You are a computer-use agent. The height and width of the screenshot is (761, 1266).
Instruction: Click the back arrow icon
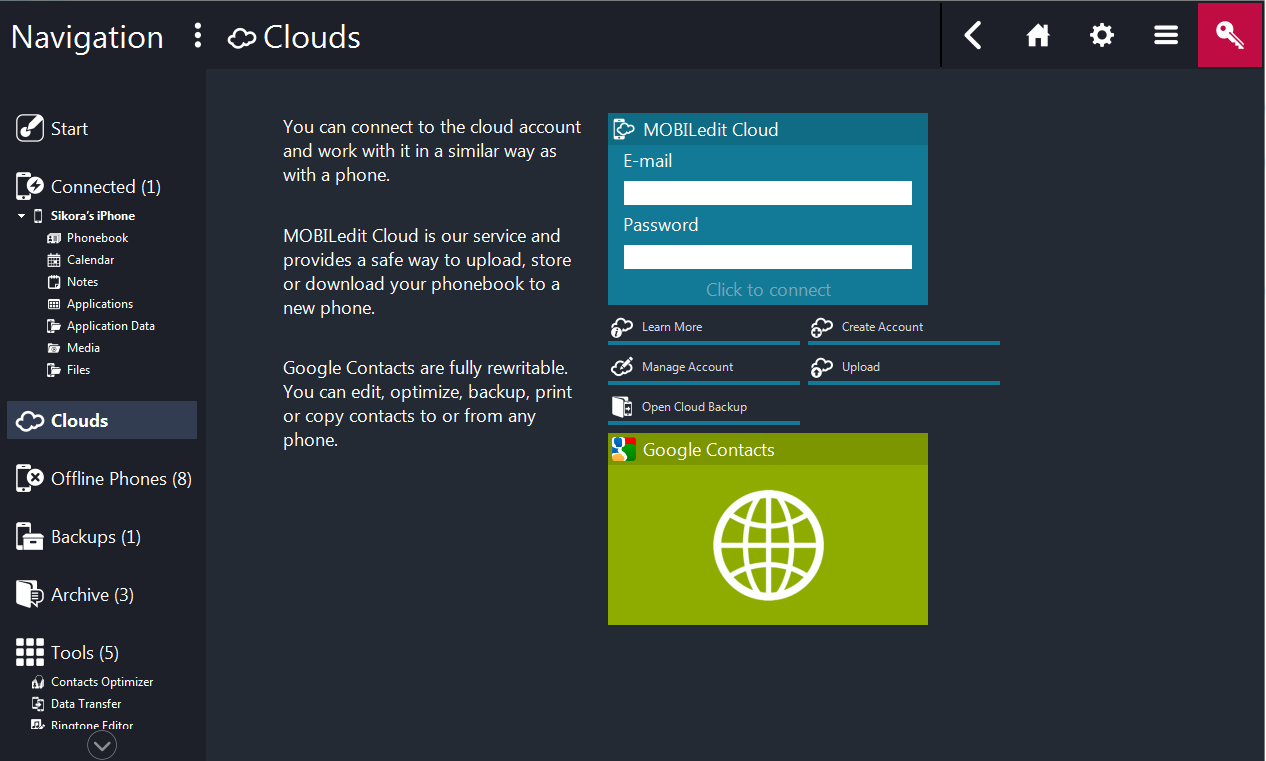pos(973,36)
